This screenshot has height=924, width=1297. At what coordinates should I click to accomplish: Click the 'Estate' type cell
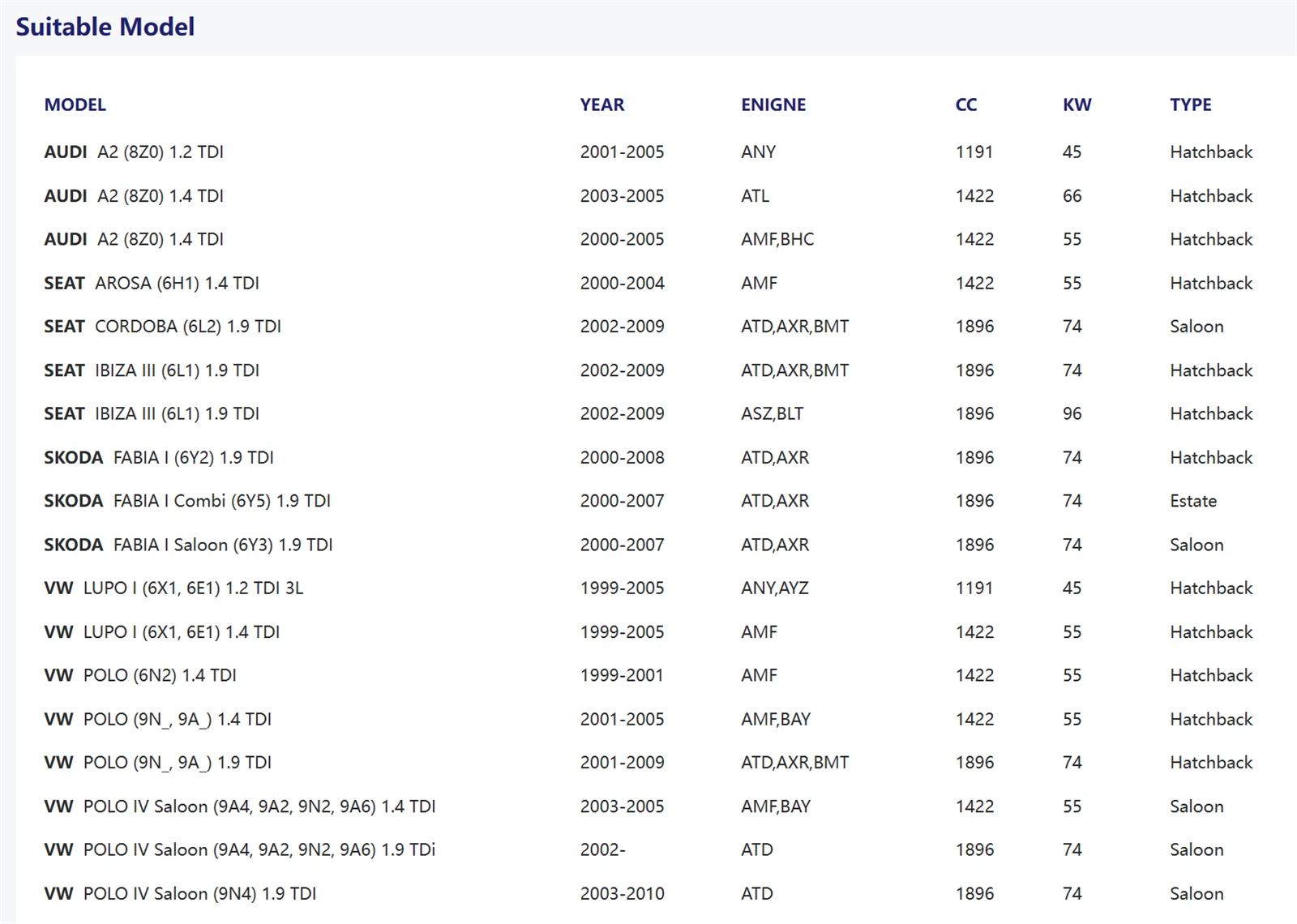point(1193,501)
